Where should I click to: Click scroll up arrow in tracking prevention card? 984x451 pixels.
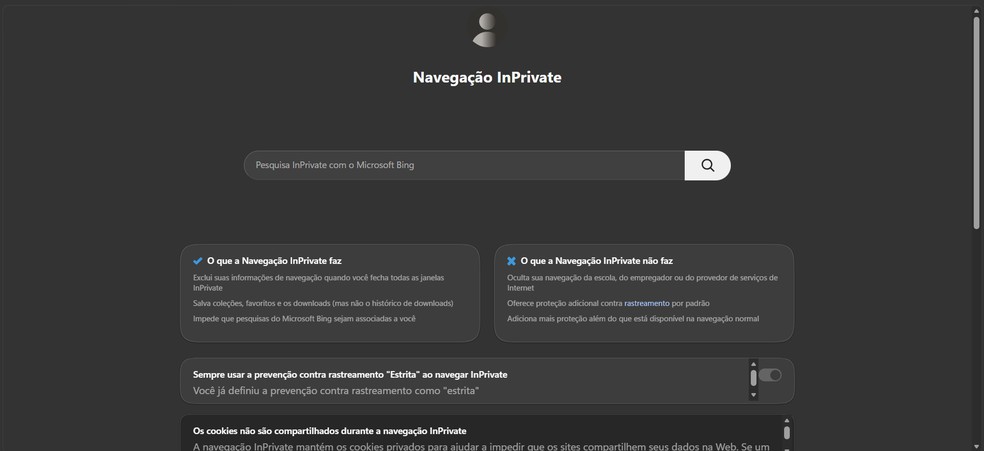753,364
